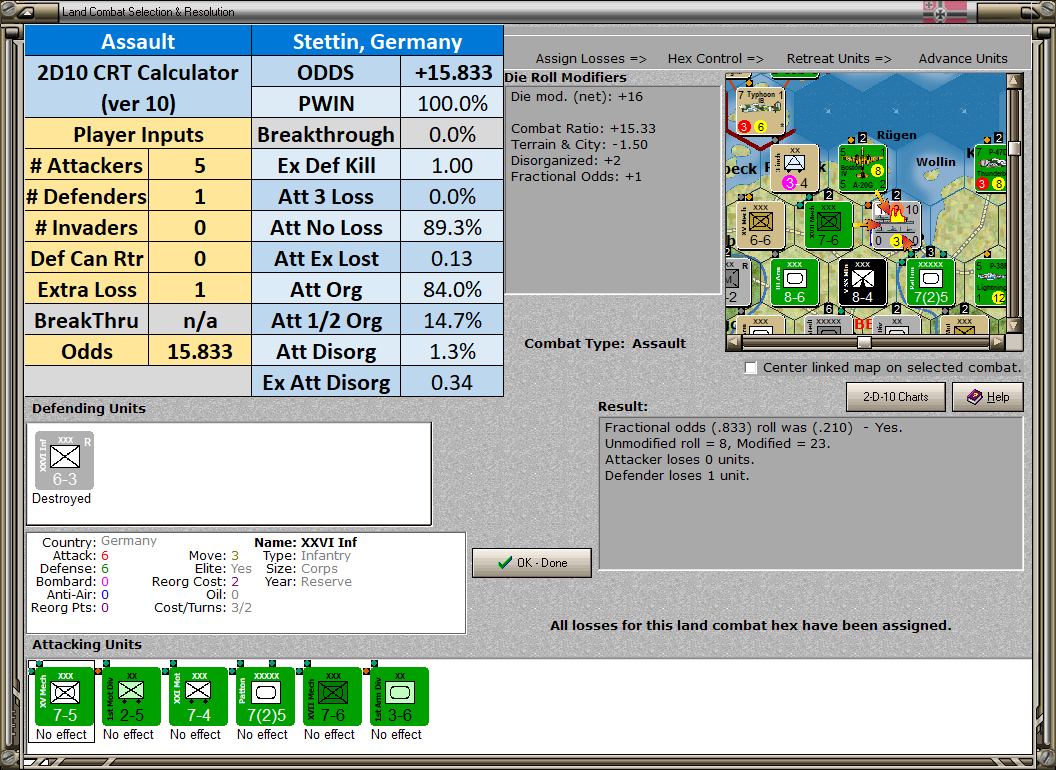Click the tan XV Mech 6-6 map counter
The height and width of the screenshot is (770, 1056).
pyautogui.click(x=760, y=225)
